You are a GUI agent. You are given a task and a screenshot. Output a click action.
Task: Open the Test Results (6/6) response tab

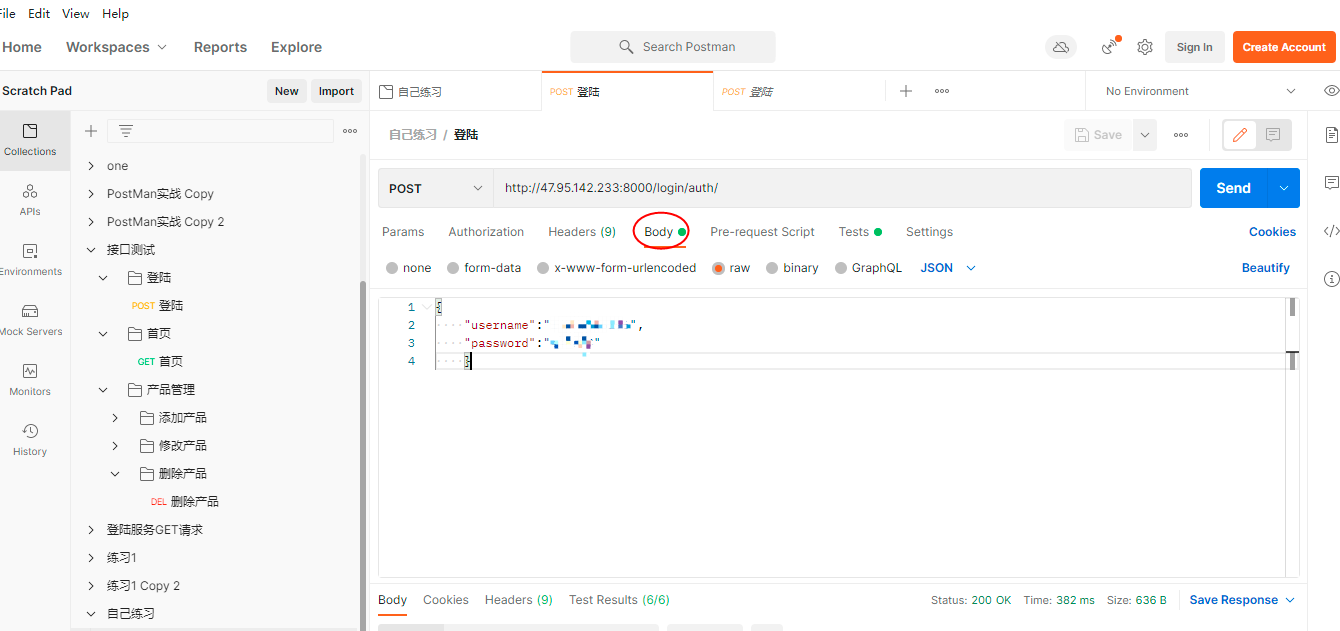619,600
